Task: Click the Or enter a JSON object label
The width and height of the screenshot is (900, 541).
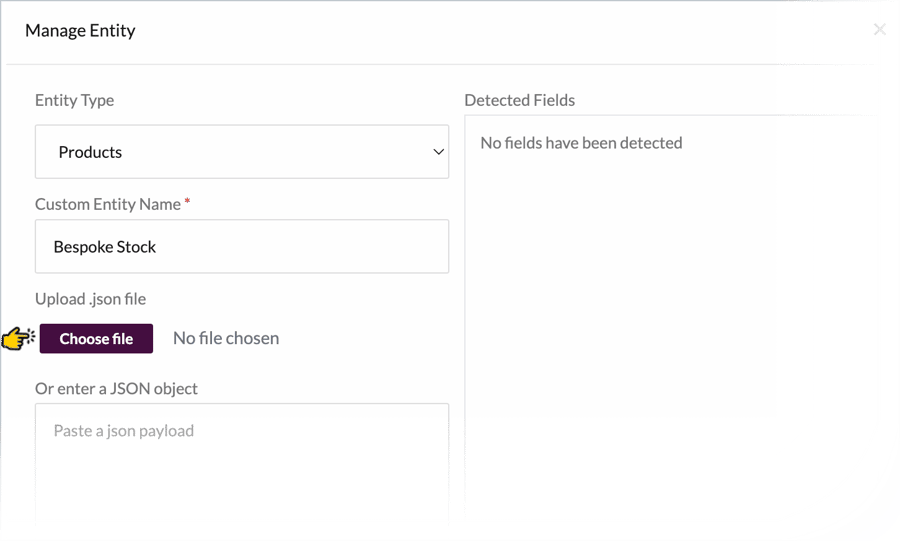Action: (117, 389)
